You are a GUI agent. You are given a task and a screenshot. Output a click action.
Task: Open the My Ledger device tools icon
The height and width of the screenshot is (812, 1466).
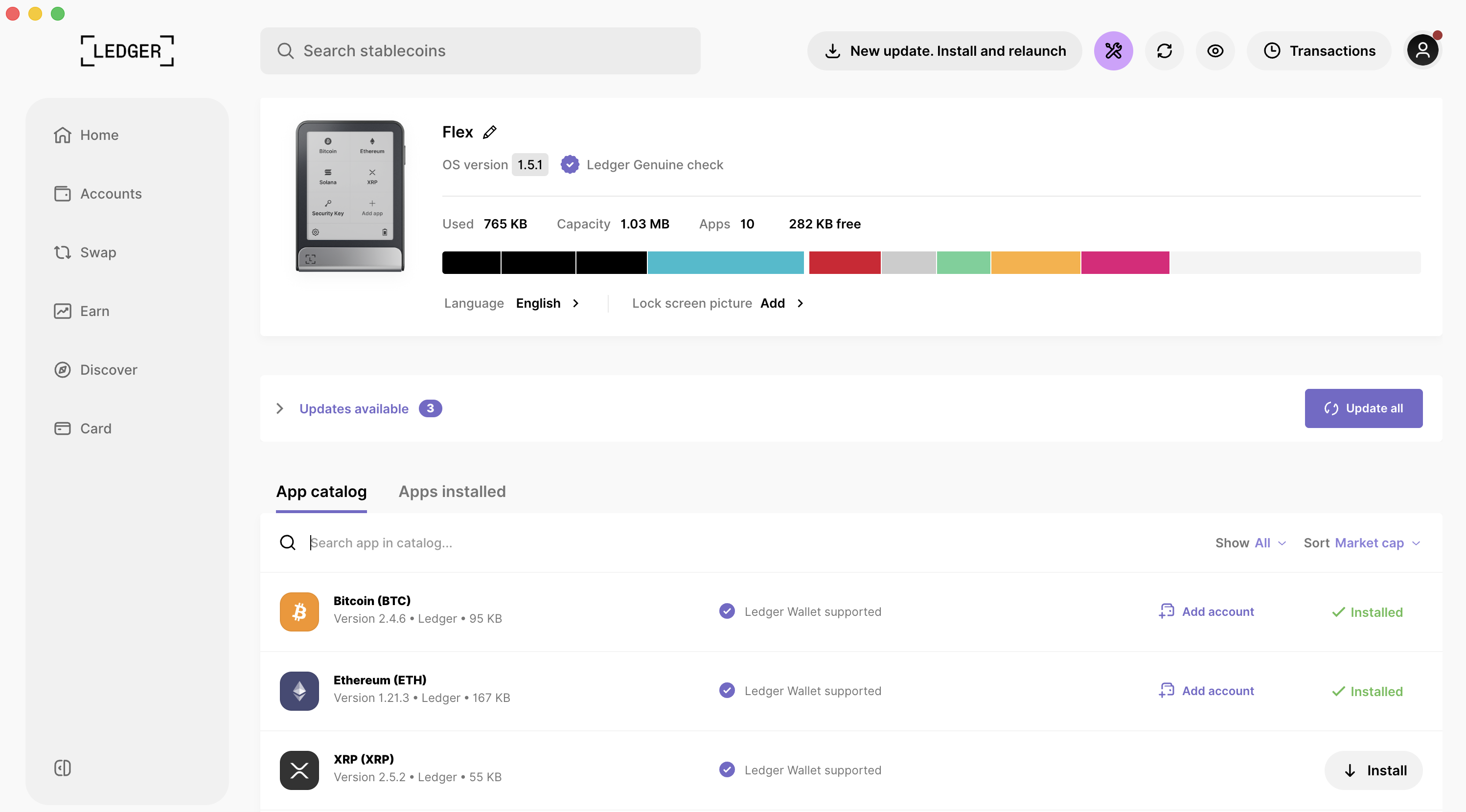pyautogui.click(x=1113, y=51)
